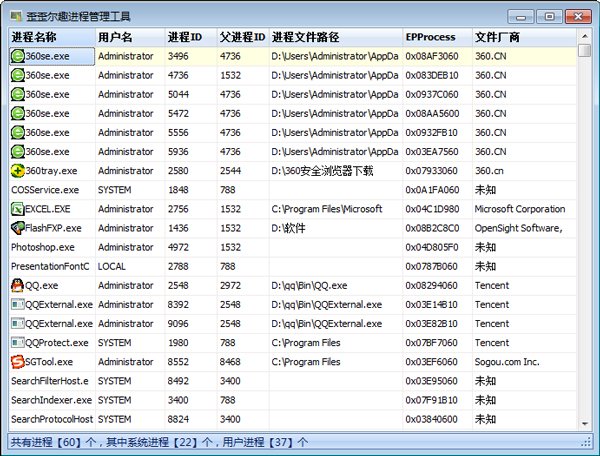Click the Microsoft Corporation vendor cell
The image size is (600, 456).
coord(520,209)
